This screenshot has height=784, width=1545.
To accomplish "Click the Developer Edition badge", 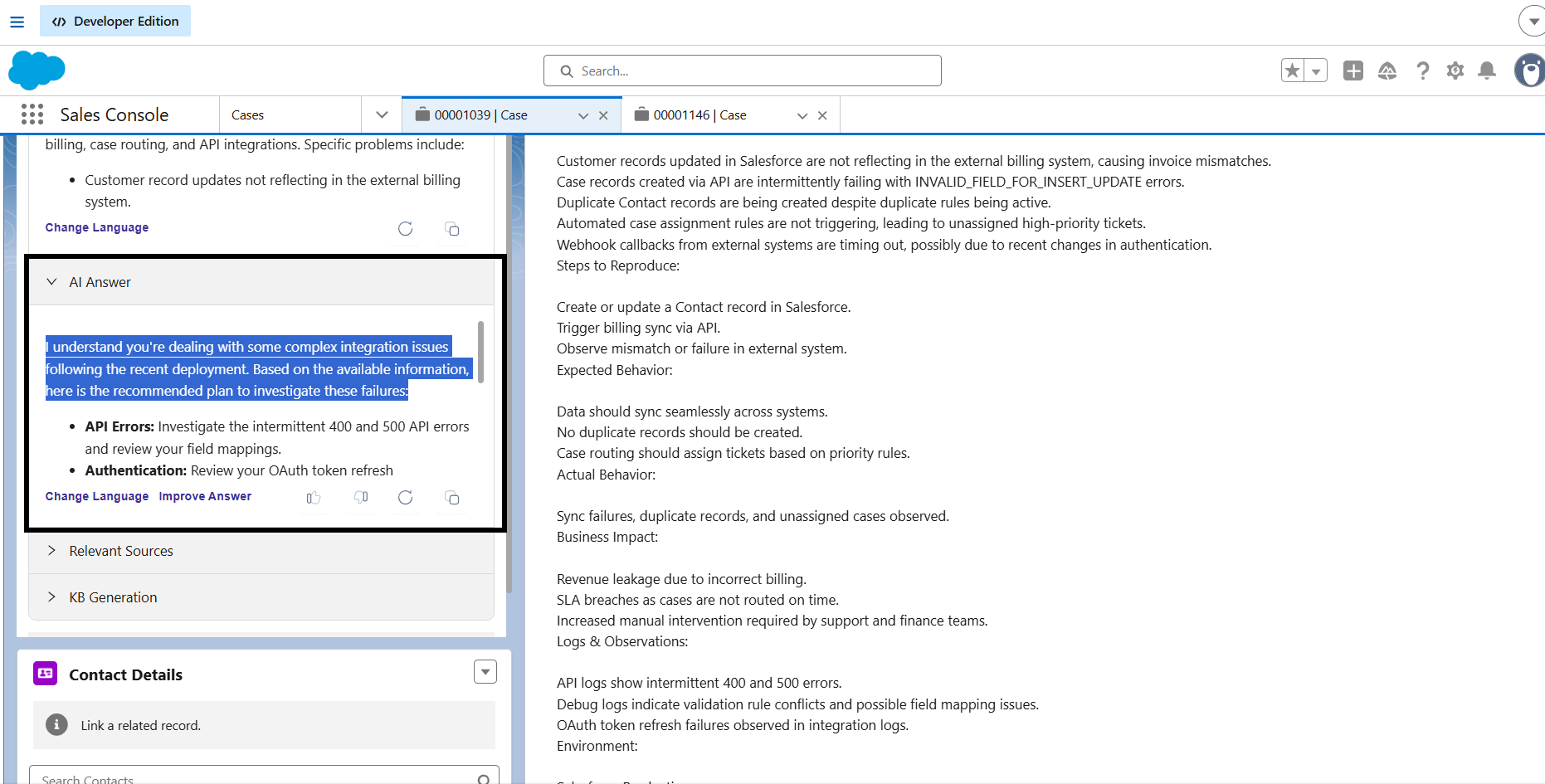I will (115, 21).
